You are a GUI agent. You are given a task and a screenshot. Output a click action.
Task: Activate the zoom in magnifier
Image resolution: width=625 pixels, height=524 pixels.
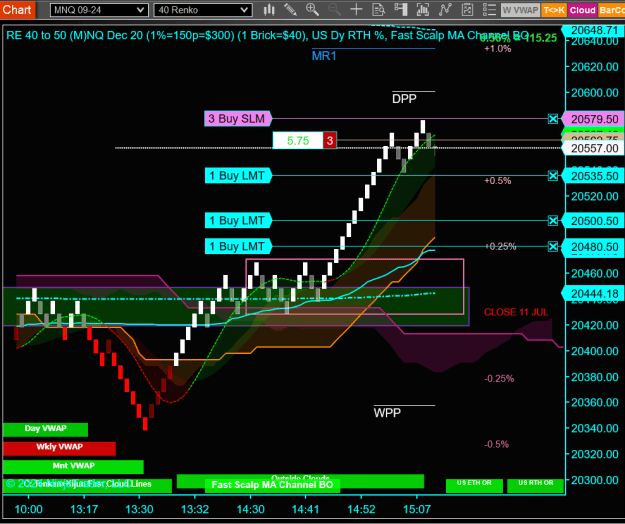312,10
